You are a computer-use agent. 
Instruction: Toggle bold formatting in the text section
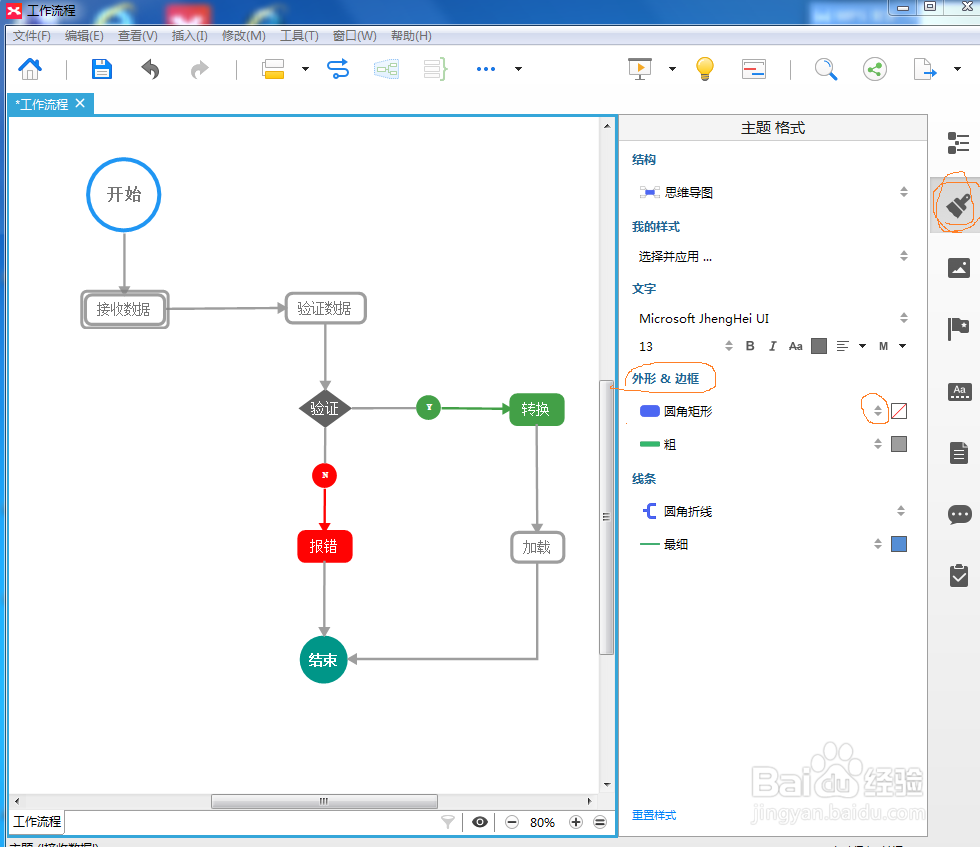[749, 346]
